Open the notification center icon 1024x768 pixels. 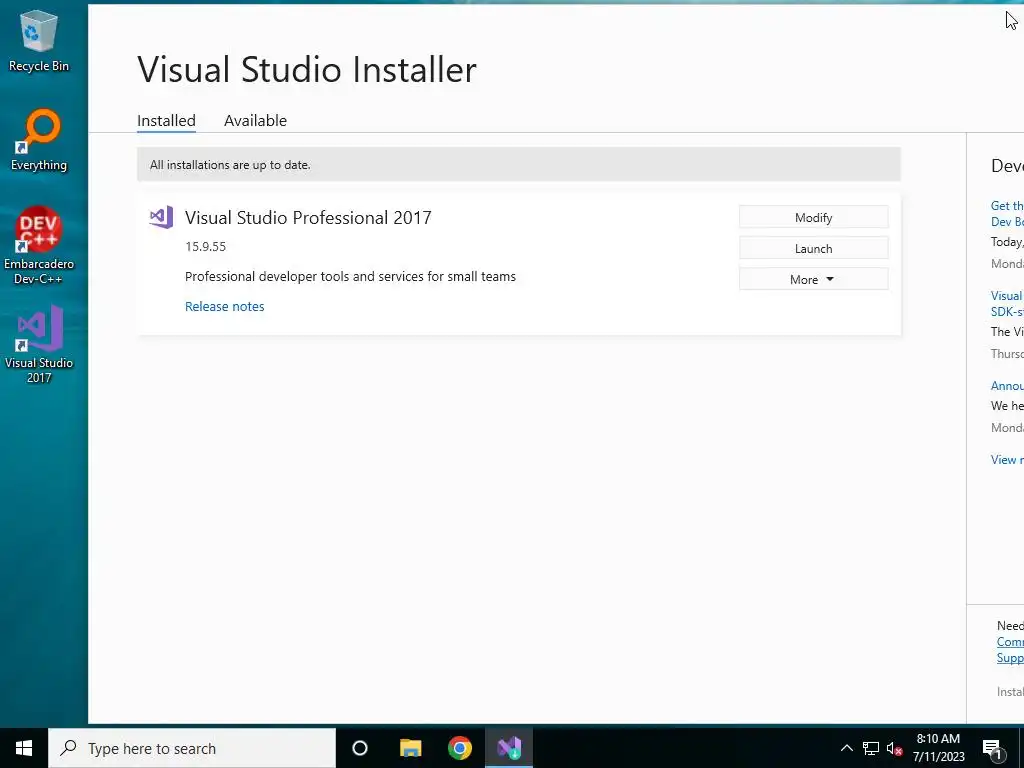click(x=992, y=748)
